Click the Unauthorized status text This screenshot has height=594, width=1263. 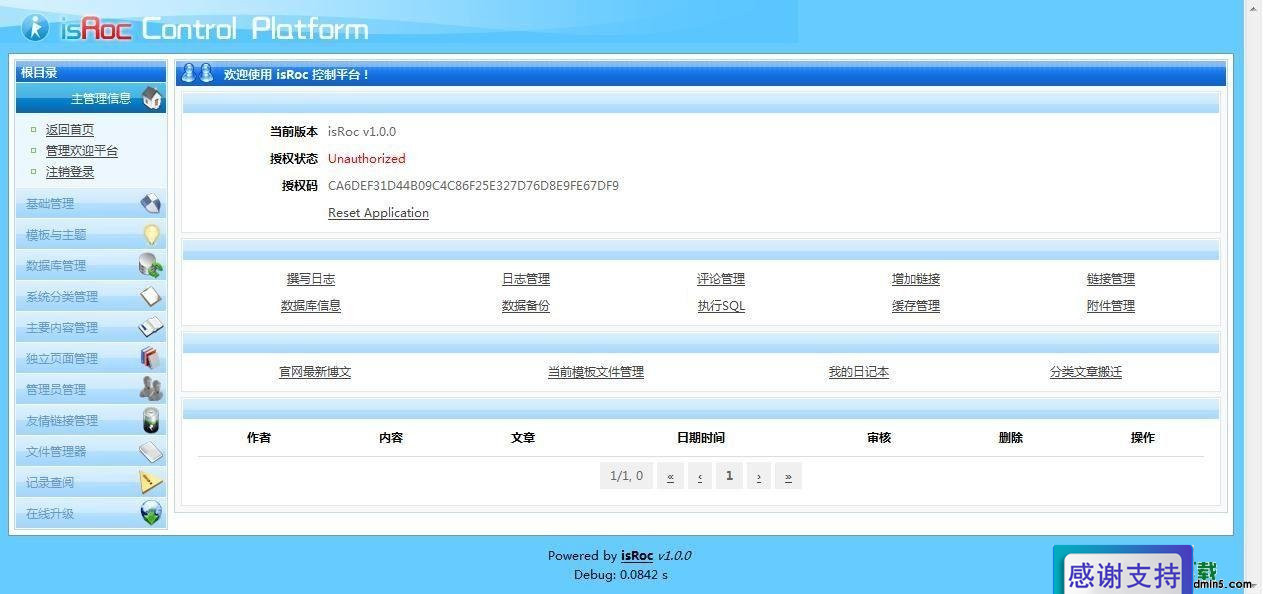[367, 159]
